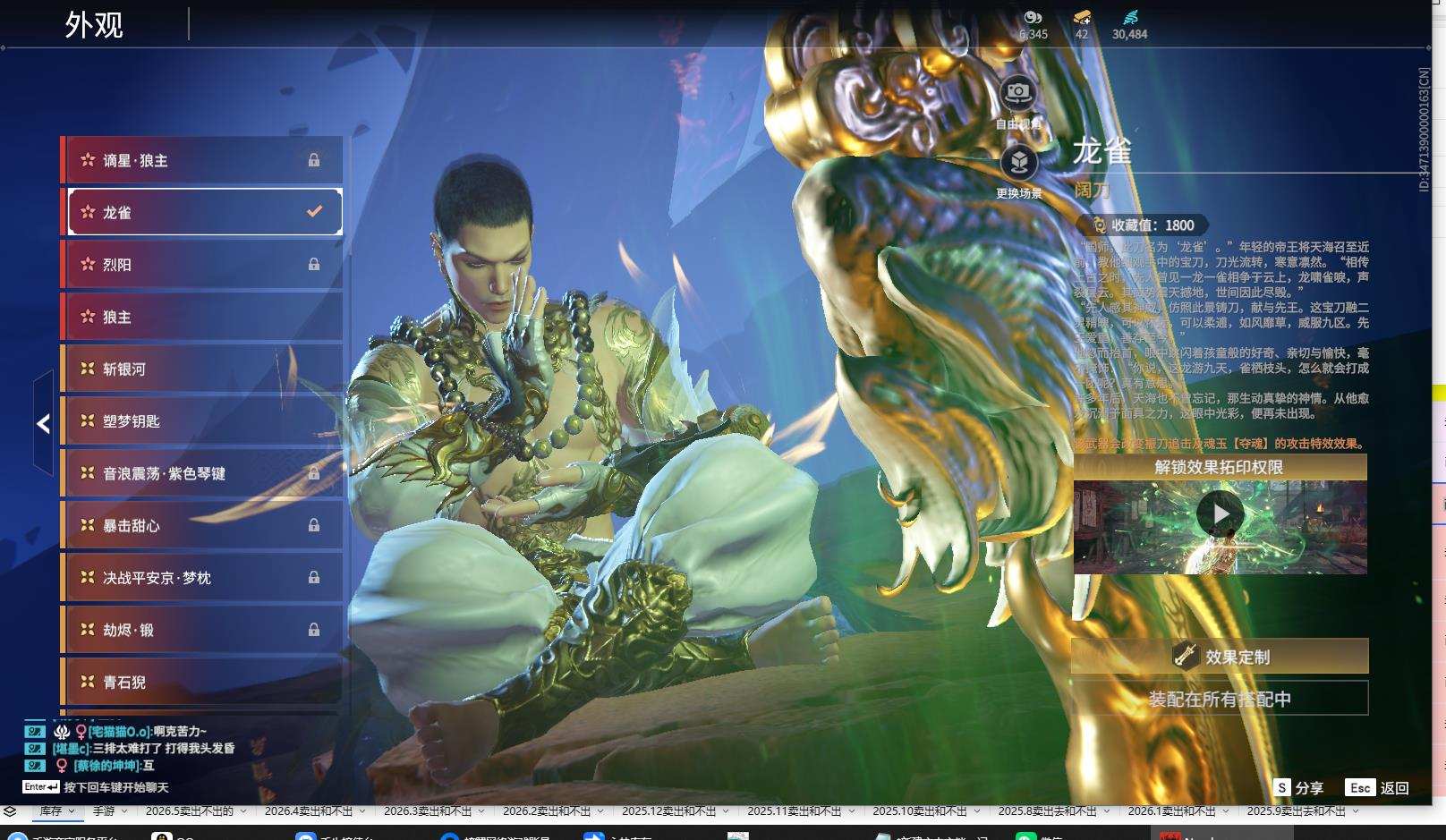Screen dimensions: 1446x840
Task: Click the lock icon on 摘星·狼主
Action: pyautogui.click(x=314, y=160)
